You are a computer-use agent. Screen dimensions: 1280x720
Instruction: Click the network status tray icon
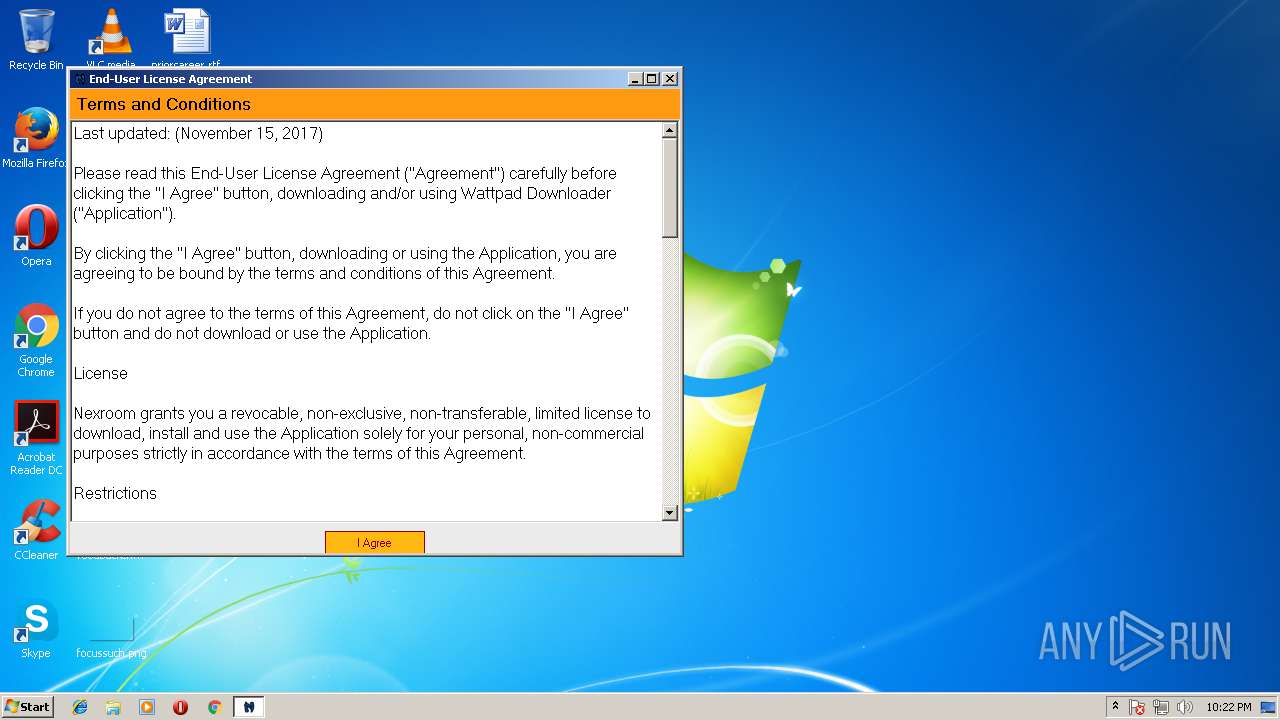[x=1161, y=707]
